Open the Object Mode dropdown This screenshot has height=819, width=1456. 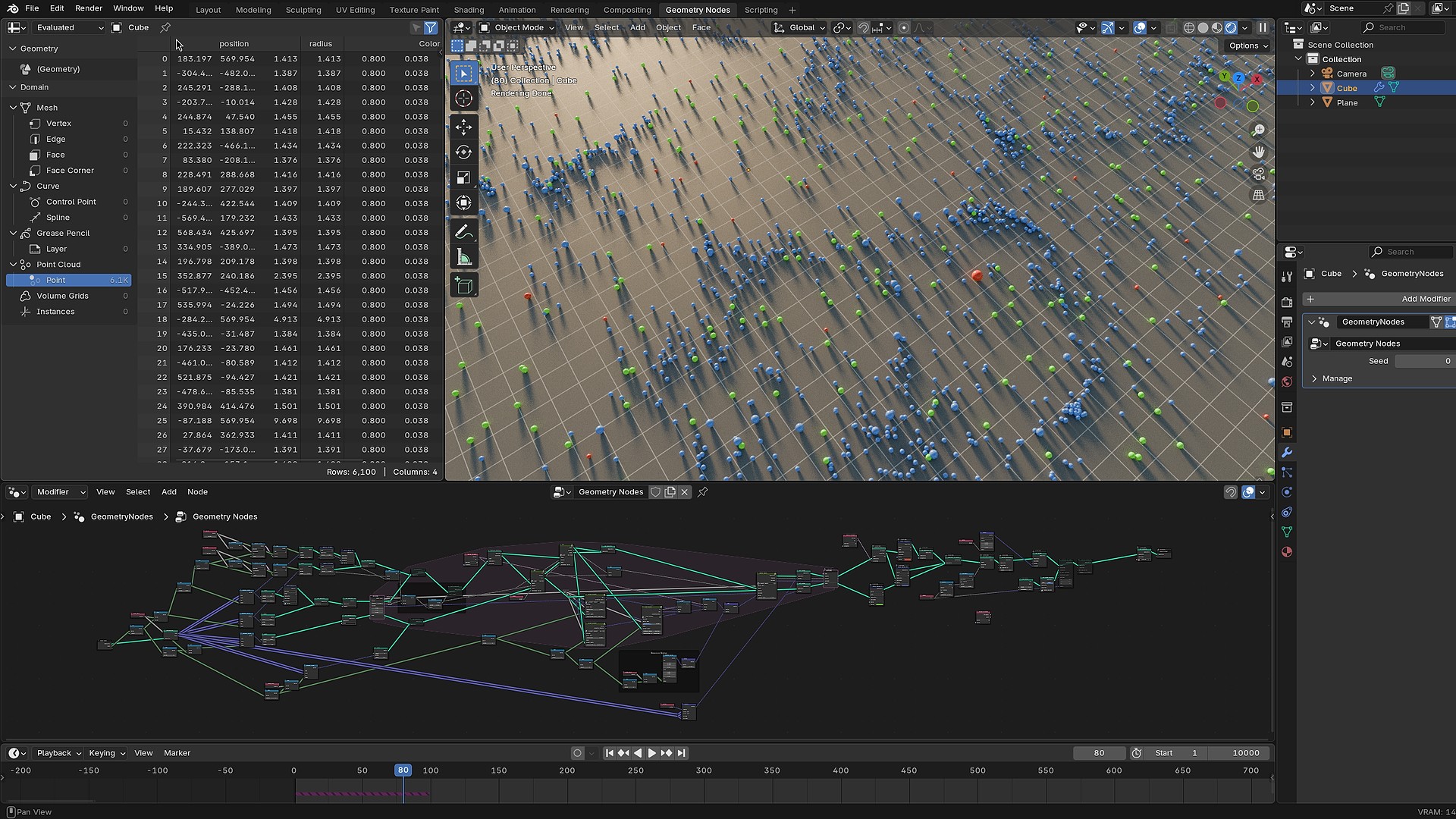(518, 27)
